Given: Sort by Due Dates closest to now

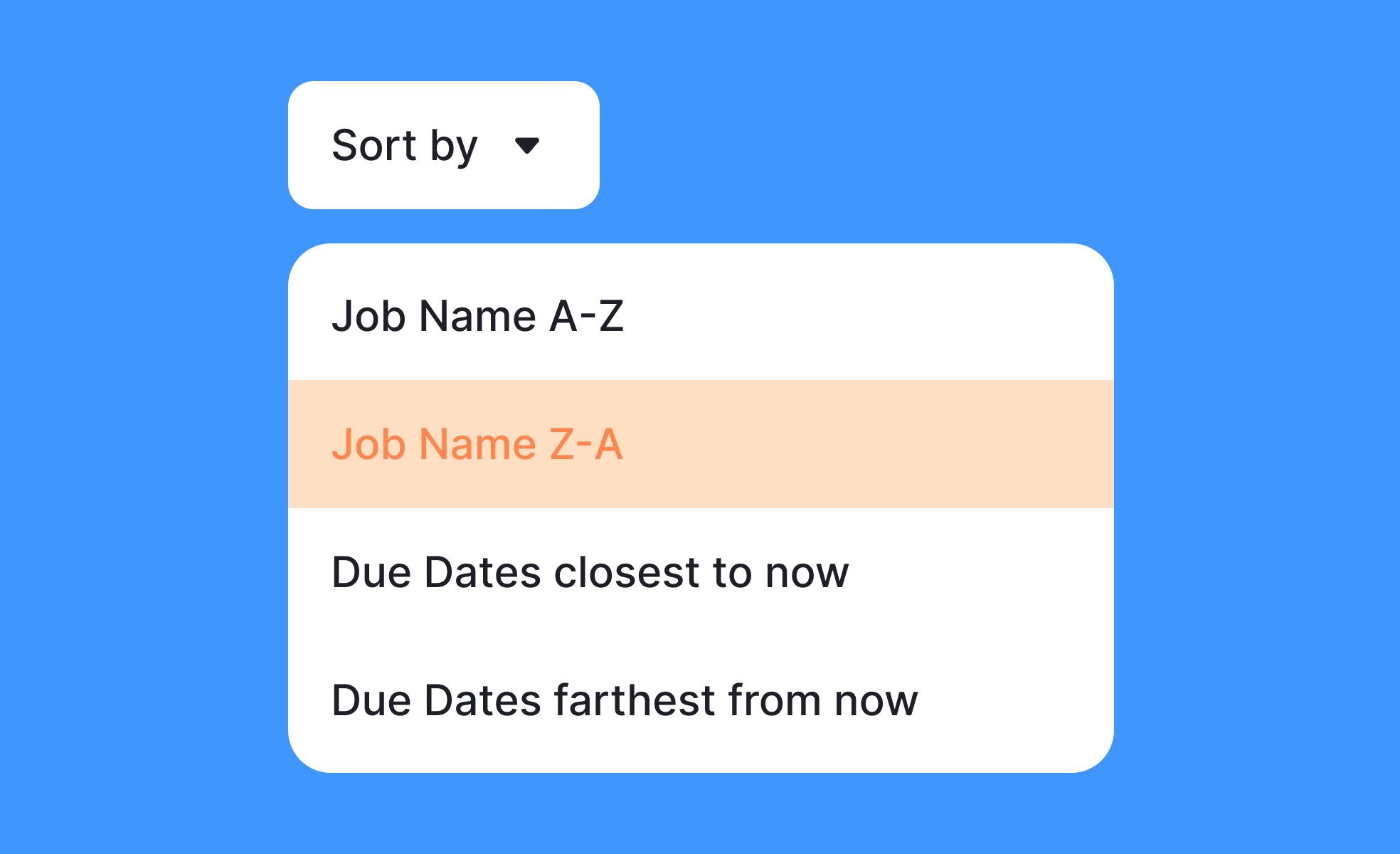Looking at the screenshot, I should pyautogui.click(x=701, y=572).
